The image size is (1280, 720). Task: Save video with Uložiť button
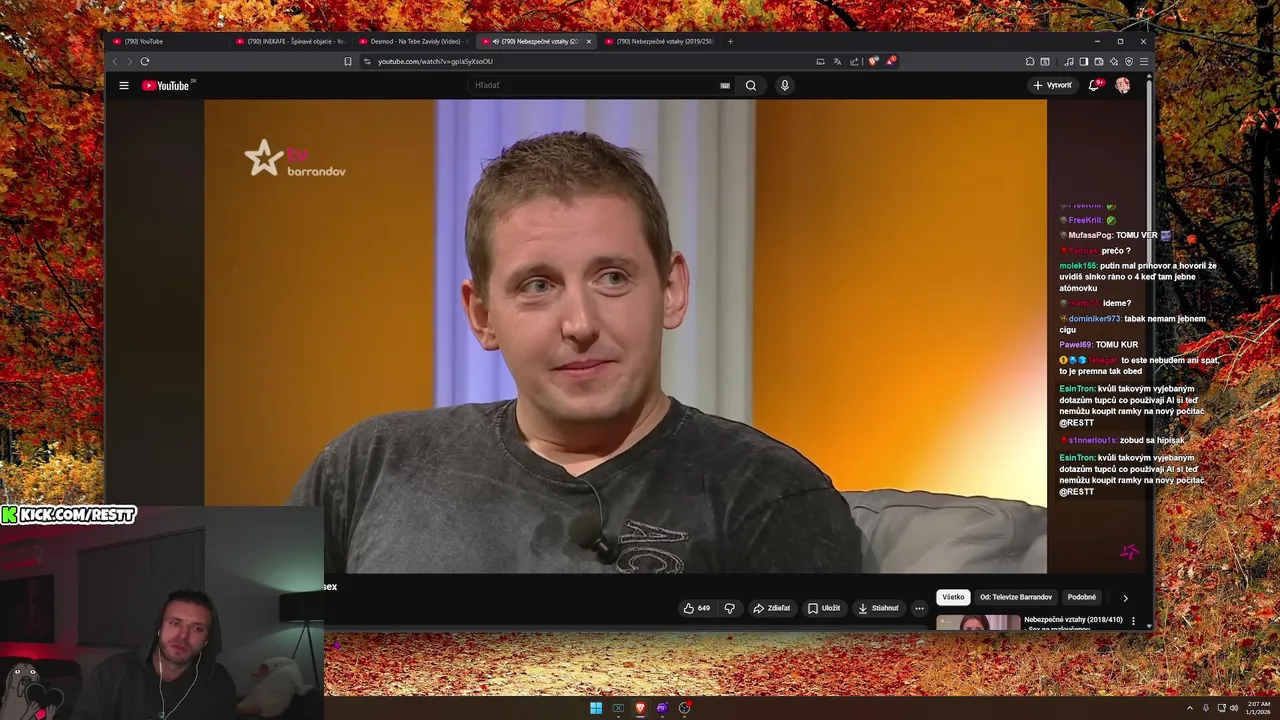824,608
